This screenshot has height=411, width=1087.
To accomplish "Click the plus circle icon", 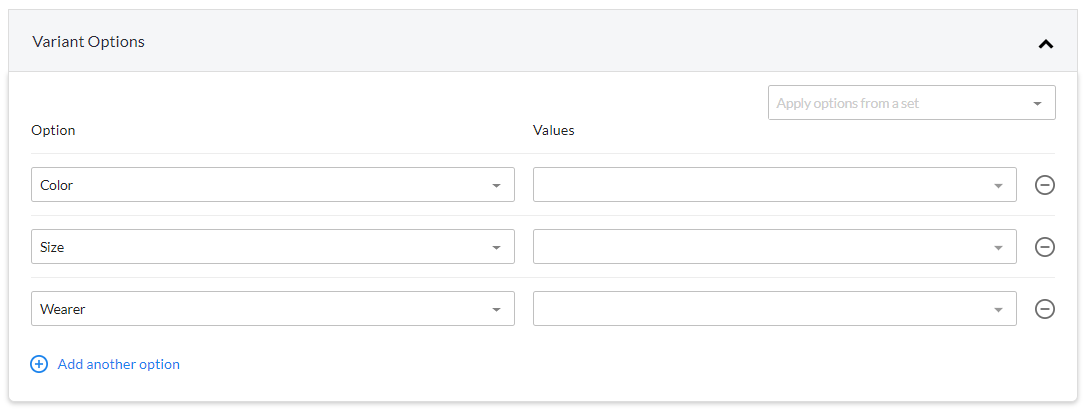I will pyautogui.click(x=39, y=364).
